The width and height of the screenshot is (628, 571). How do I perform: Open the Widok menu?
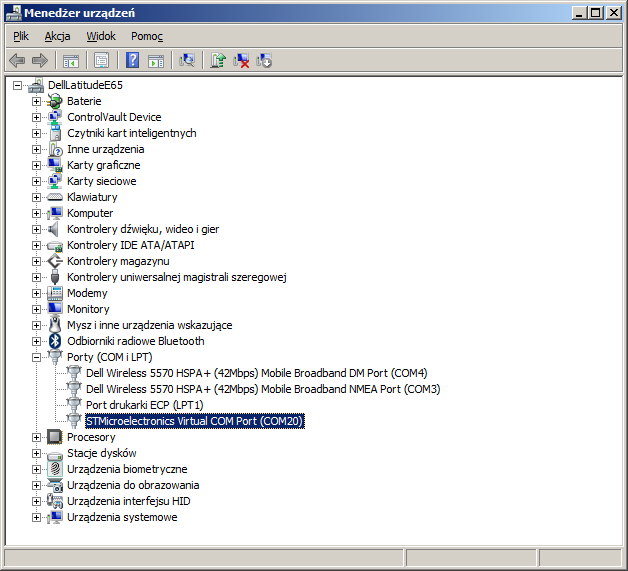(x=101, y=36)
